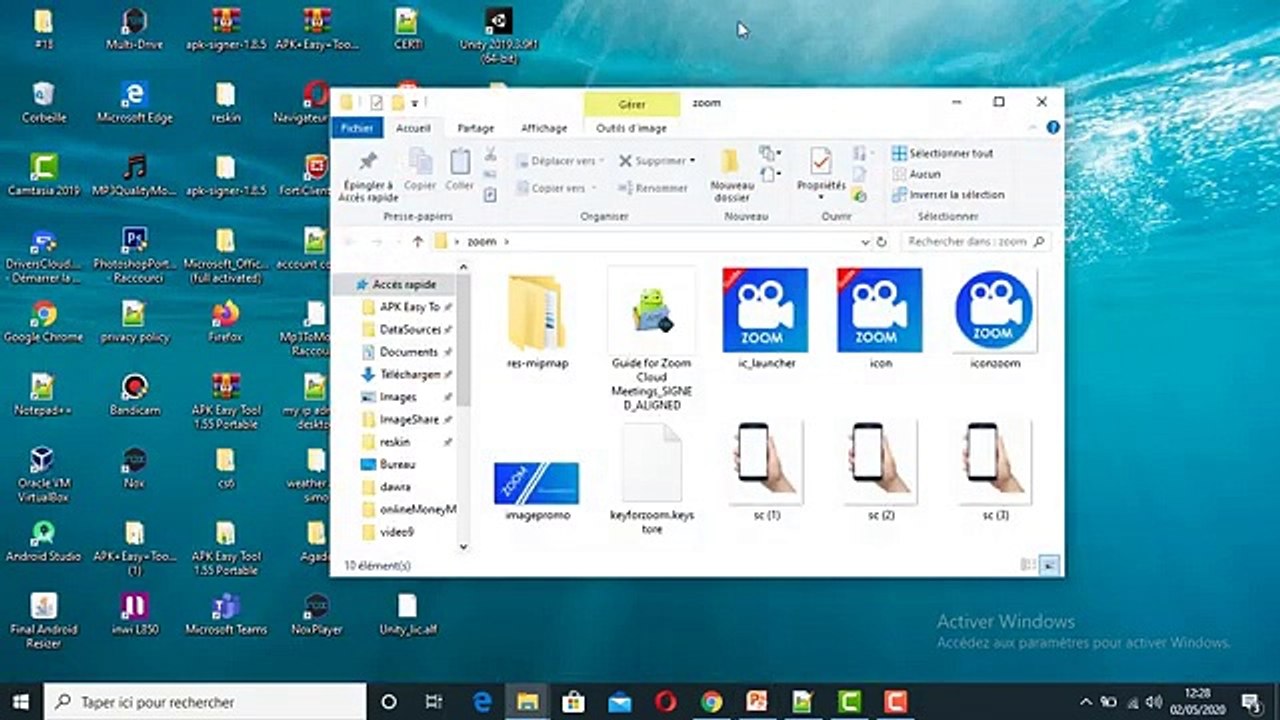Select the keyforzoom.keystore file

652,478
